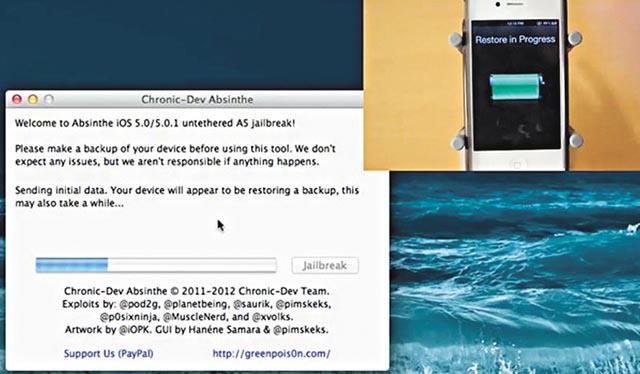Viewport: 640px width, 374px height.
Task: Click the 'Artwork by @iOPK' credits line
Action: pyautogui.click(x=196, y=329)
